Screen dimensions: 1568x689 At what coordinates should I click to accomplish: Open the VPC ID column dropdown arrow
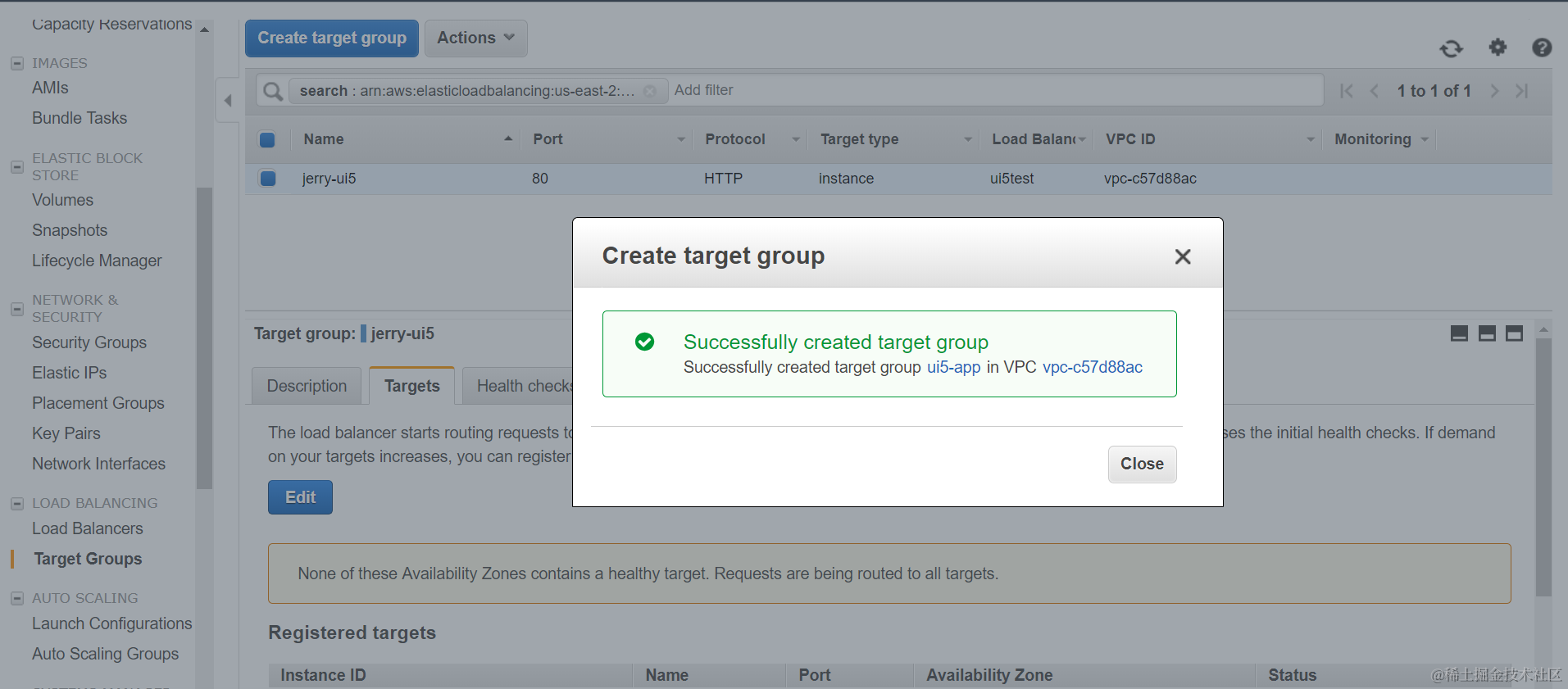1311,139
